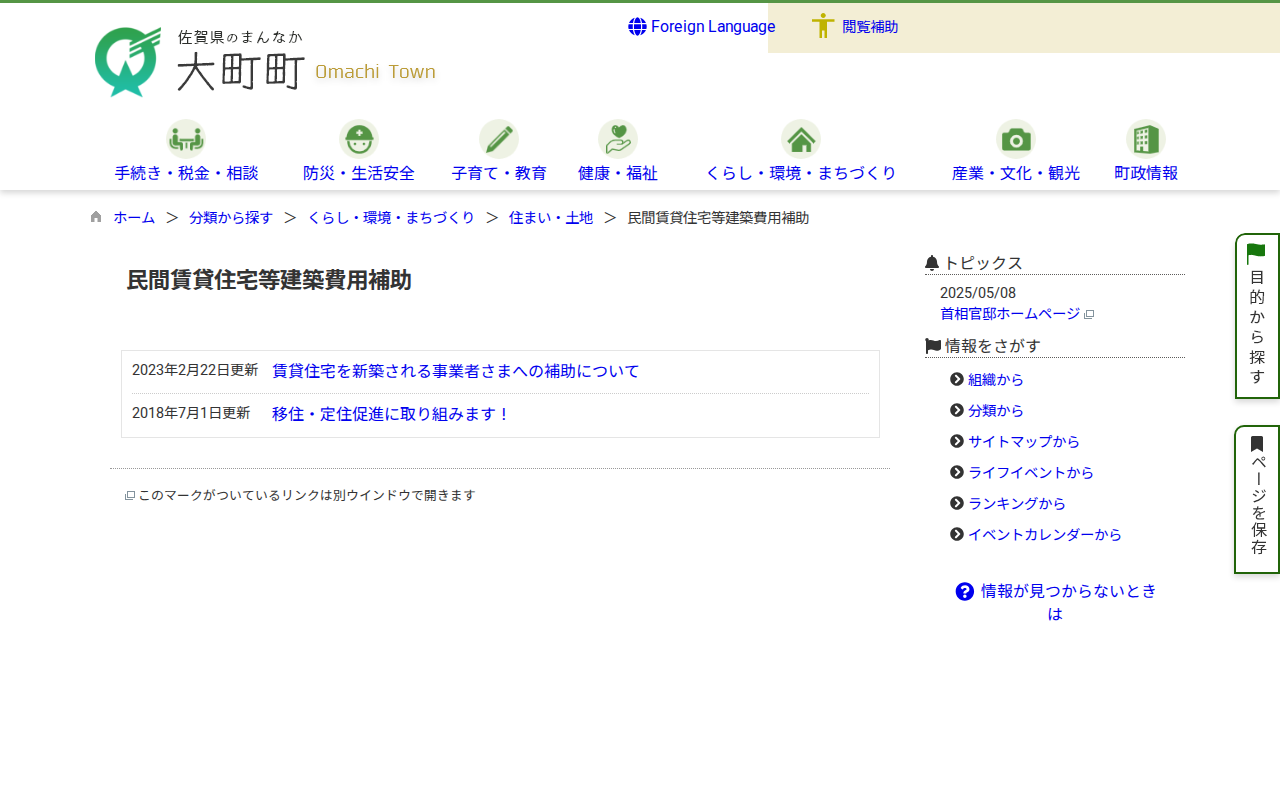Click the Omachi Town logo emblem

128,62
